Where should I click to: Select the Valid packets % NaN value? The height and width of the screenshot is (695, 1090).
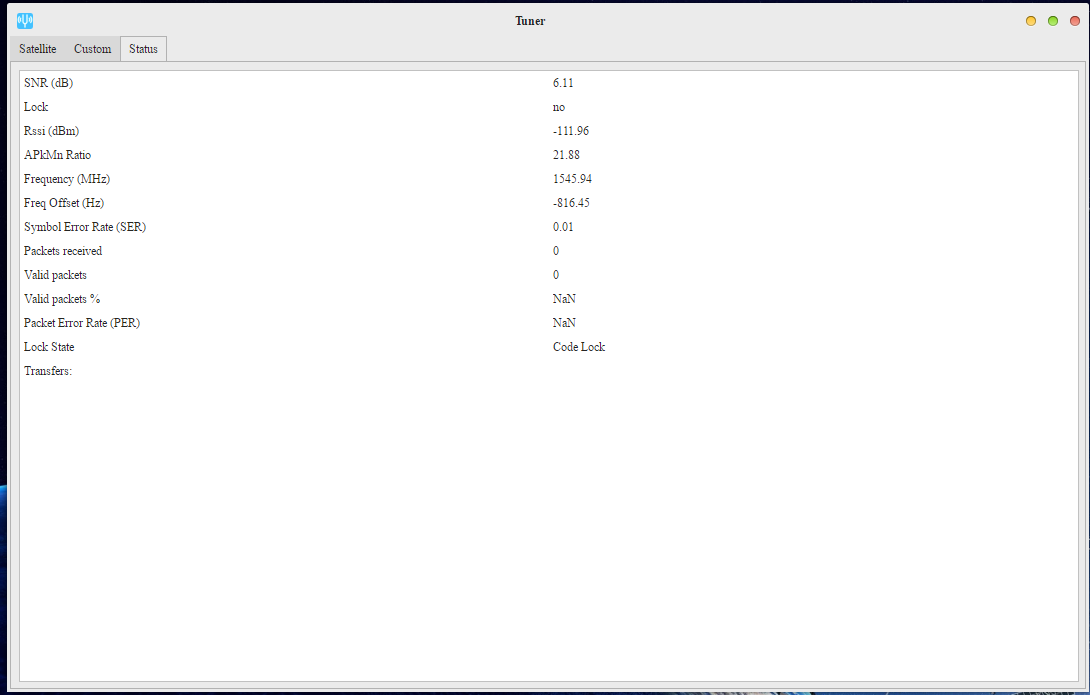click(564, 299)
